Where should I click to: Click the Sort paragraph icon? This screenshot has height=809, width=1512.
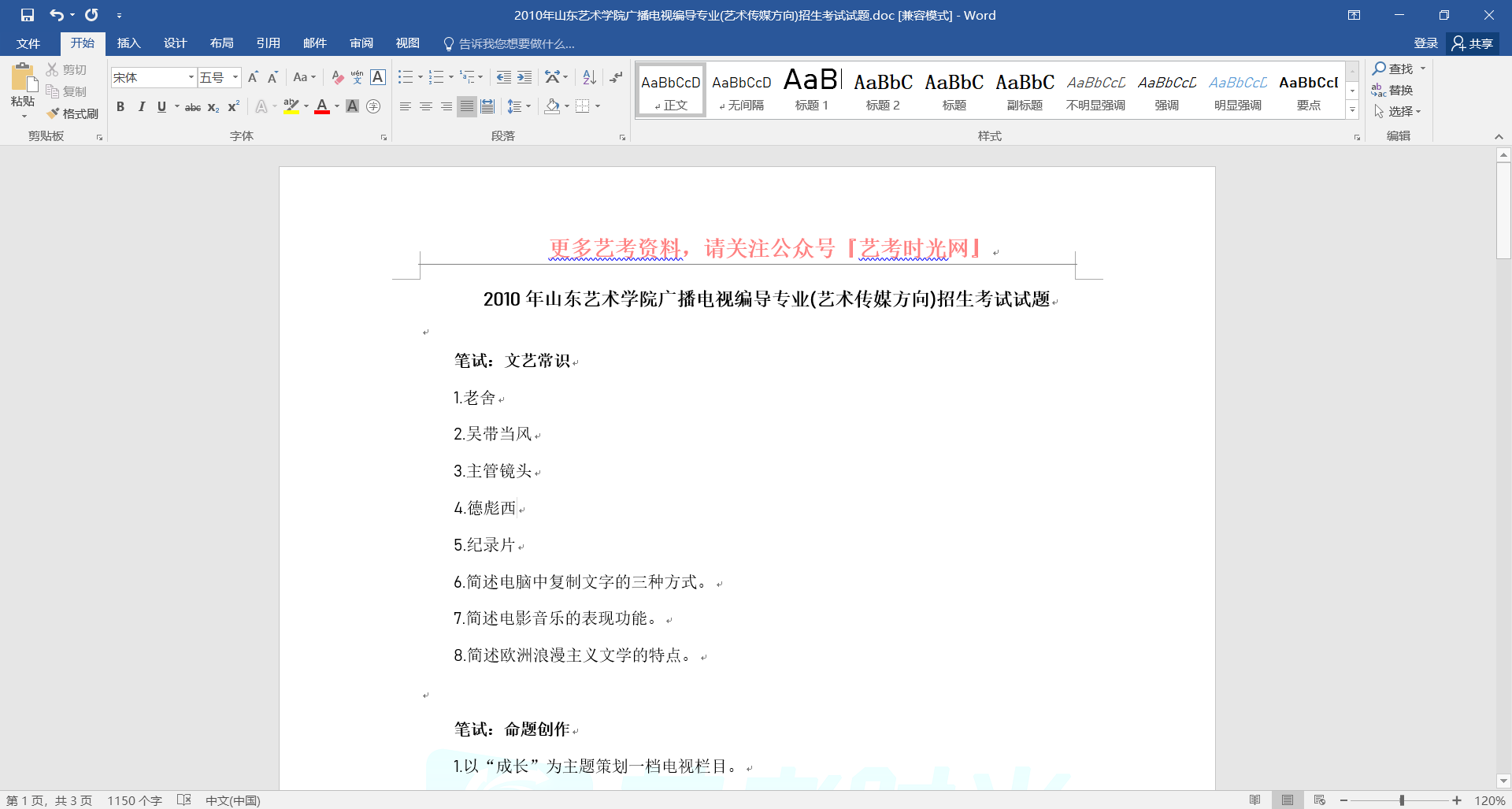[589, 77]
